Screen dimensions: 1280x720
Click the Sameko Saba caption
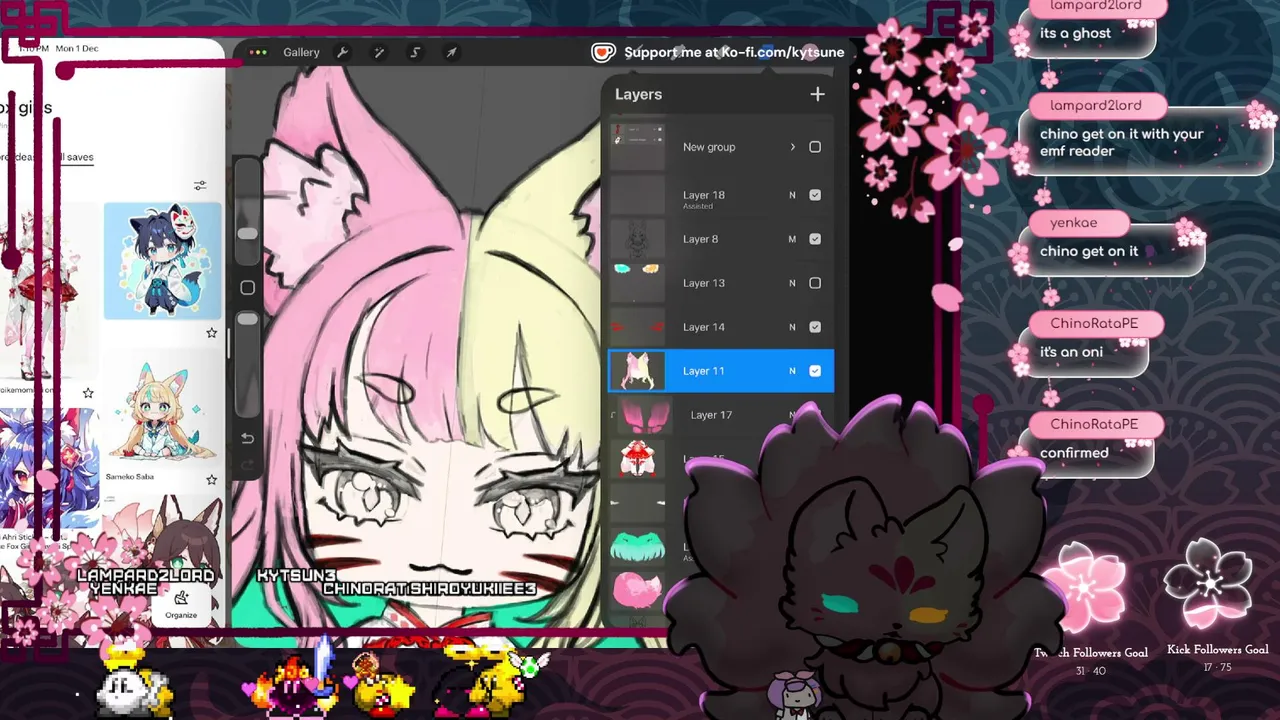(x=130, y=477)
